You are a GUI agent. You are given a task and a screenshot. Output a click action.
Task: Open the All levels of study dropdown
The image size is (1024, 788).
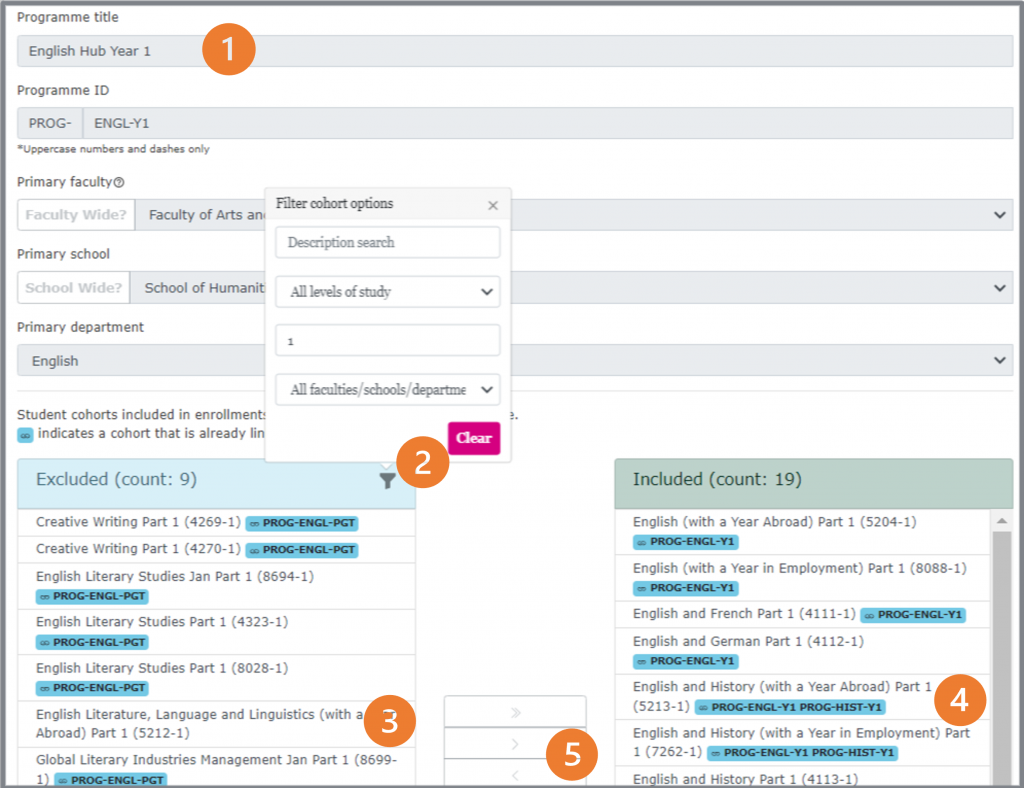click(x=387, y=292)
